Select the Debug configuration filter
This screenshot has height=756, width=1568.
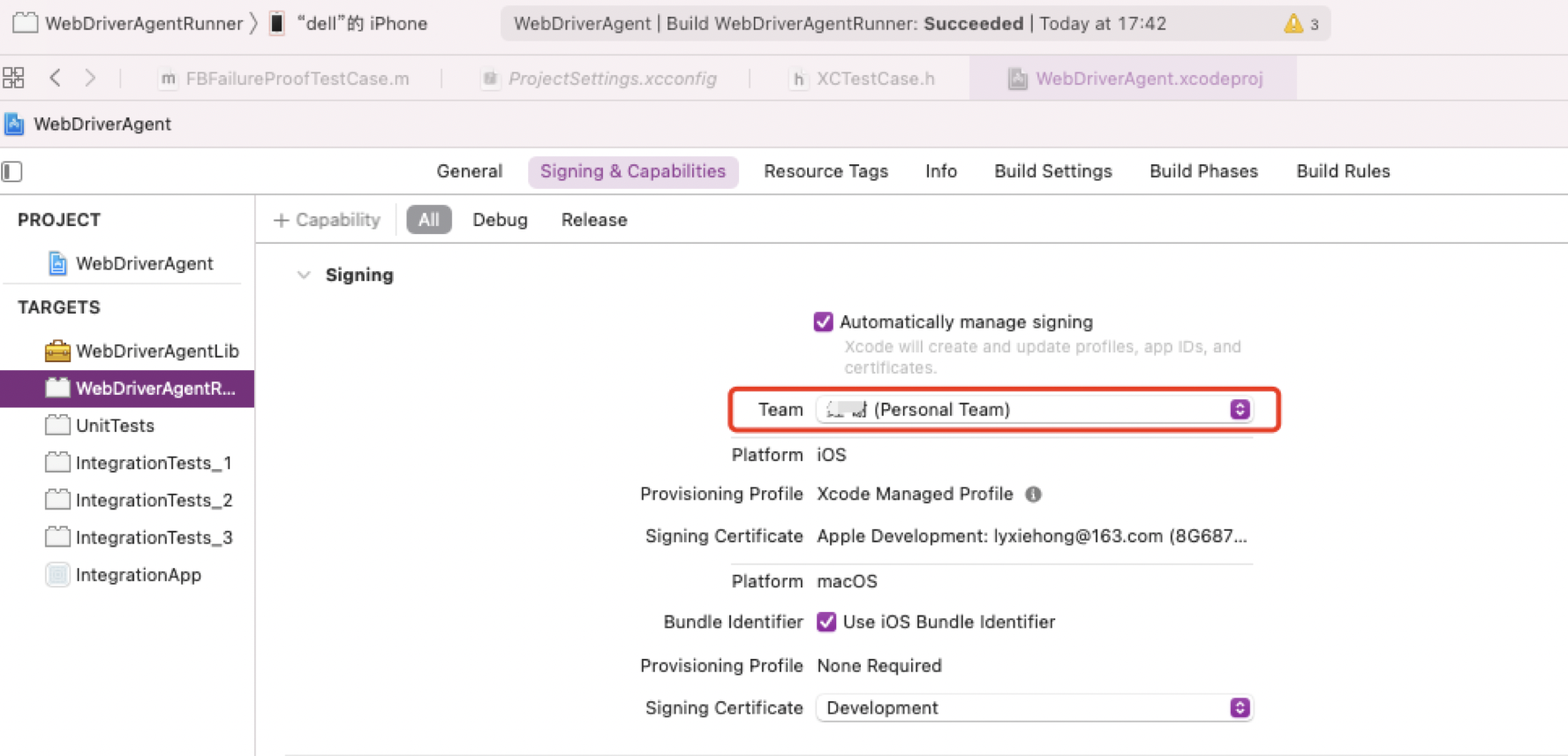pyautogui.click(x=500, y=220)
